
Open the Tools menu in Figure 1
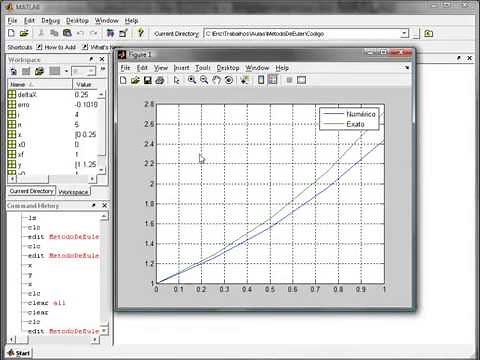(x=203, y=68)
